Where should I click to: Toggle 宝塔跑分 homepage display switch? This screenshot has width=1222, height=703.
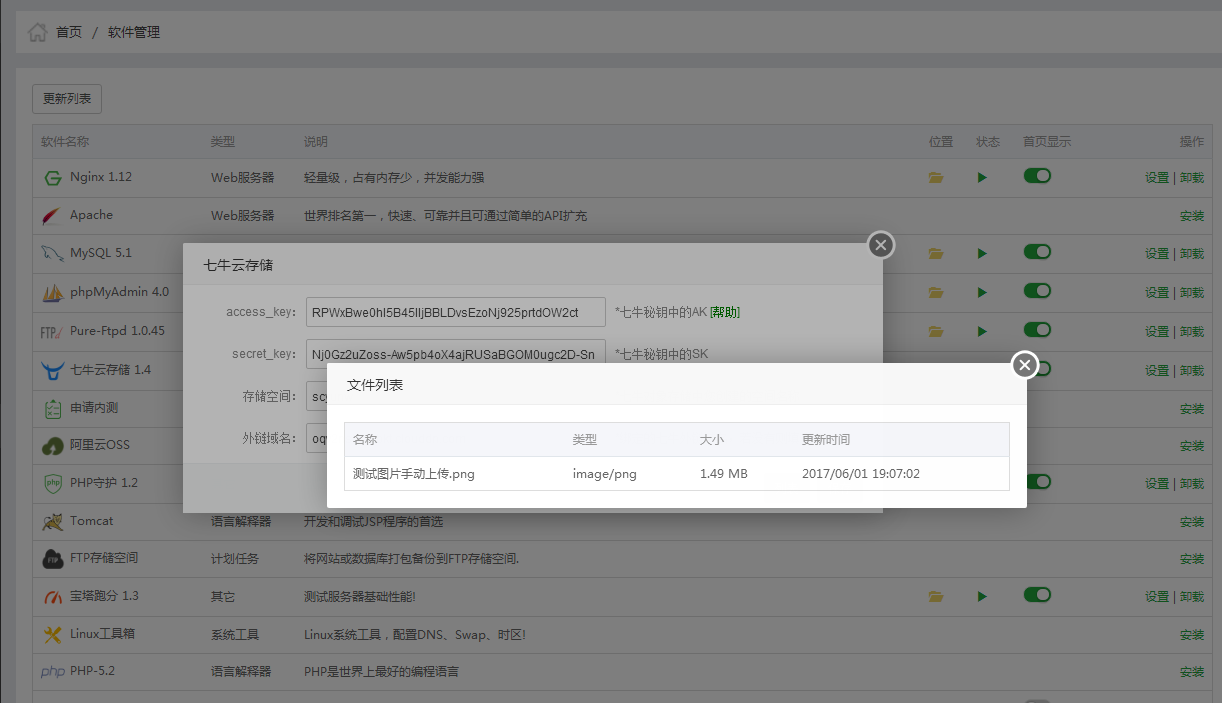coord(1037,595)
